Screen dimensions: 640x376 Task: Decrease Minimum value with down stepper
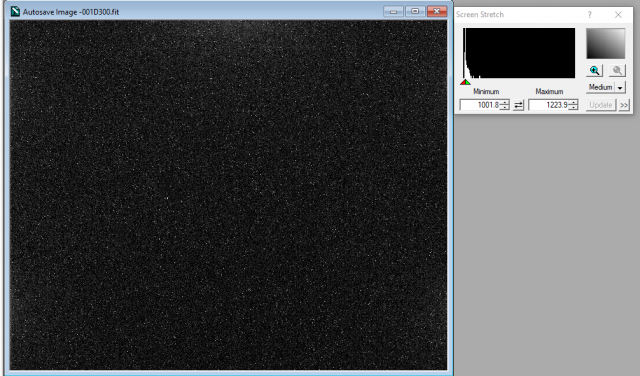point(505,108)
